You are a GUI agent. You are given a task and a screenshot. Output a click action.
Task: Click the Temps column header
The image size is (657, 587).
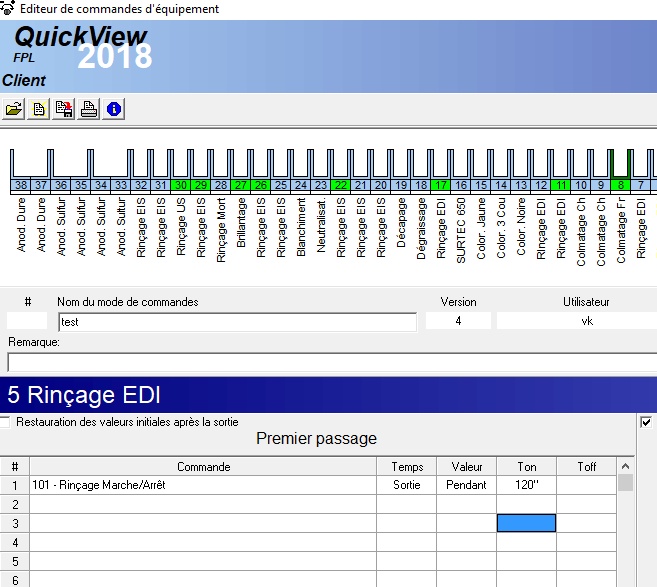click(407, 466)
